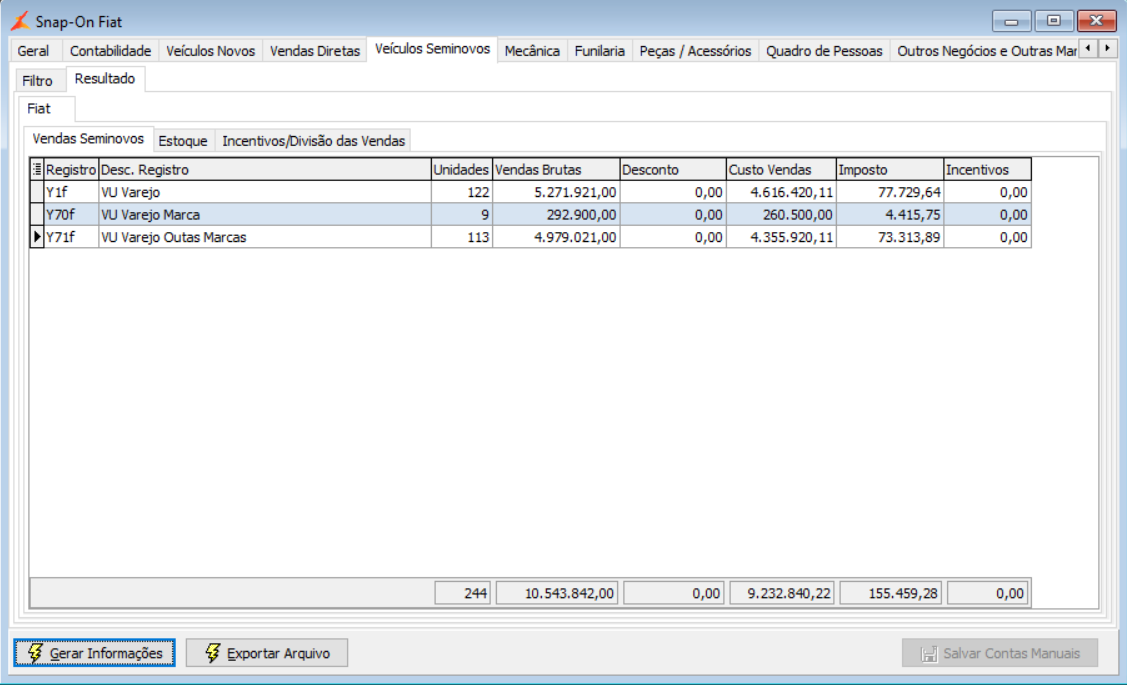Image resolution: width=1127 pixels, height=685 pixels.
Task: Click the row indicator arrow for Y71f
Action: (37, 236)
